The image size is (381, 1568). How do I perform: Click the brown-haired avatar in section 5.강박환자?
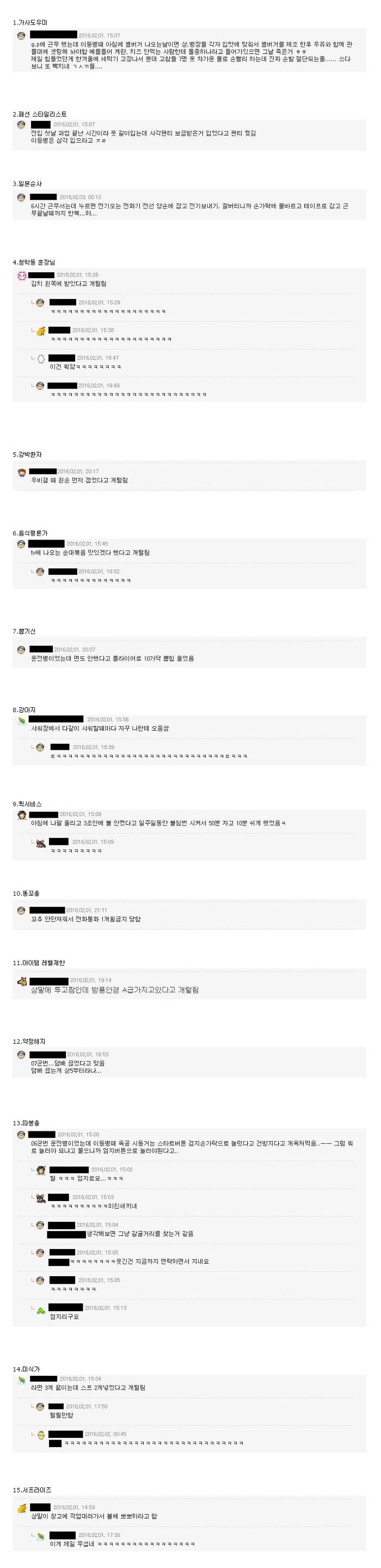tap(22, 473)
